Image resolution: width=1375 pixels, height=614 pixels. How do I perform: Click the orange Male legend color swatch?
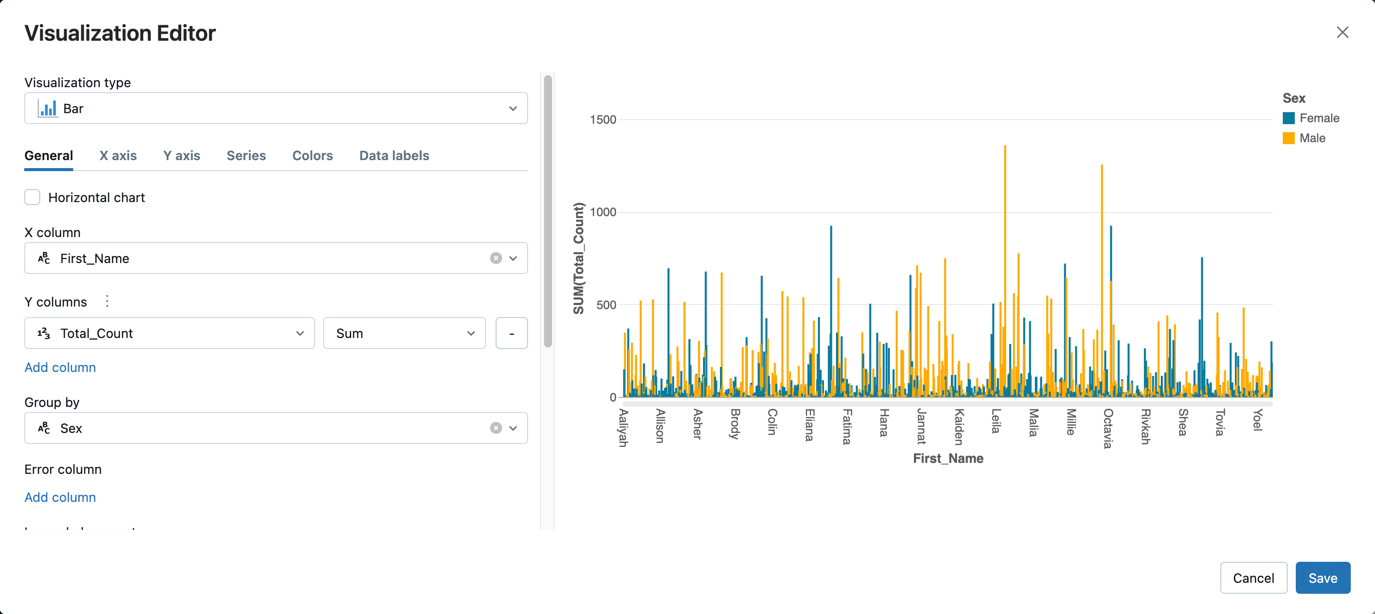pos(1289,138)
